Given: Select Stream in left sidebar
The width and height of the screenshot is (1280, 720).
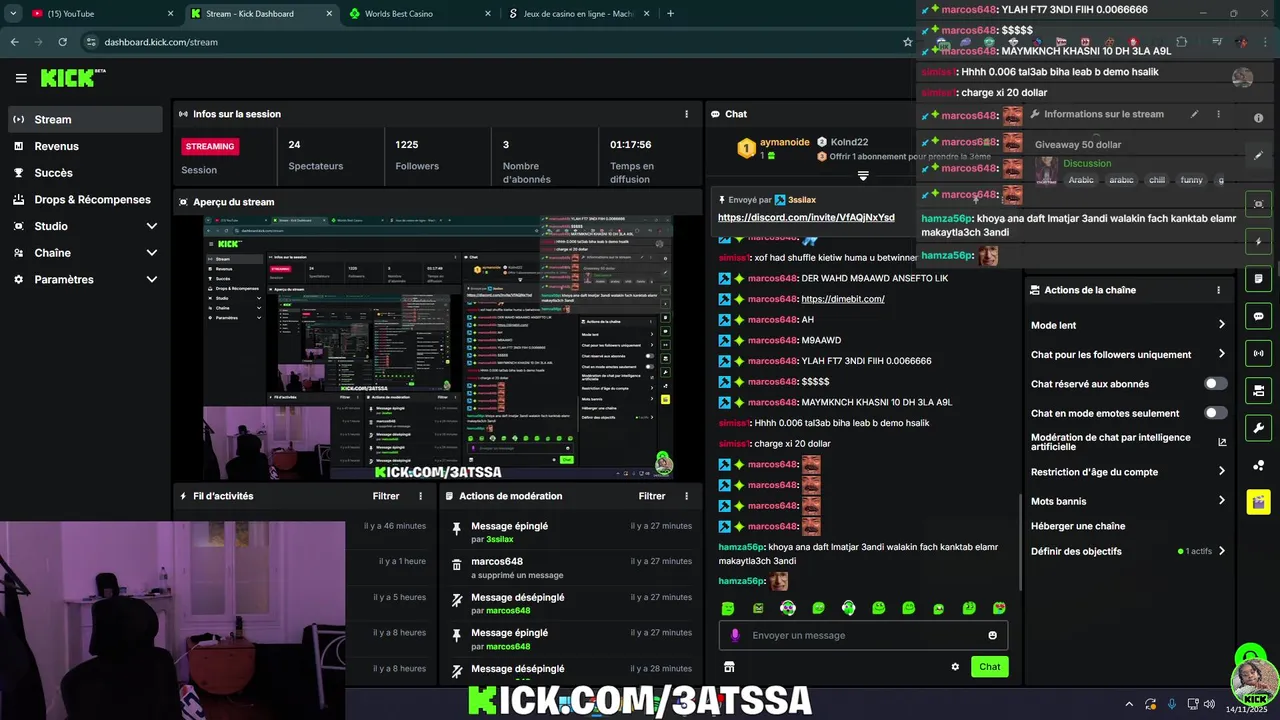Looking at the screenshot, I should [x=84, y=119].
